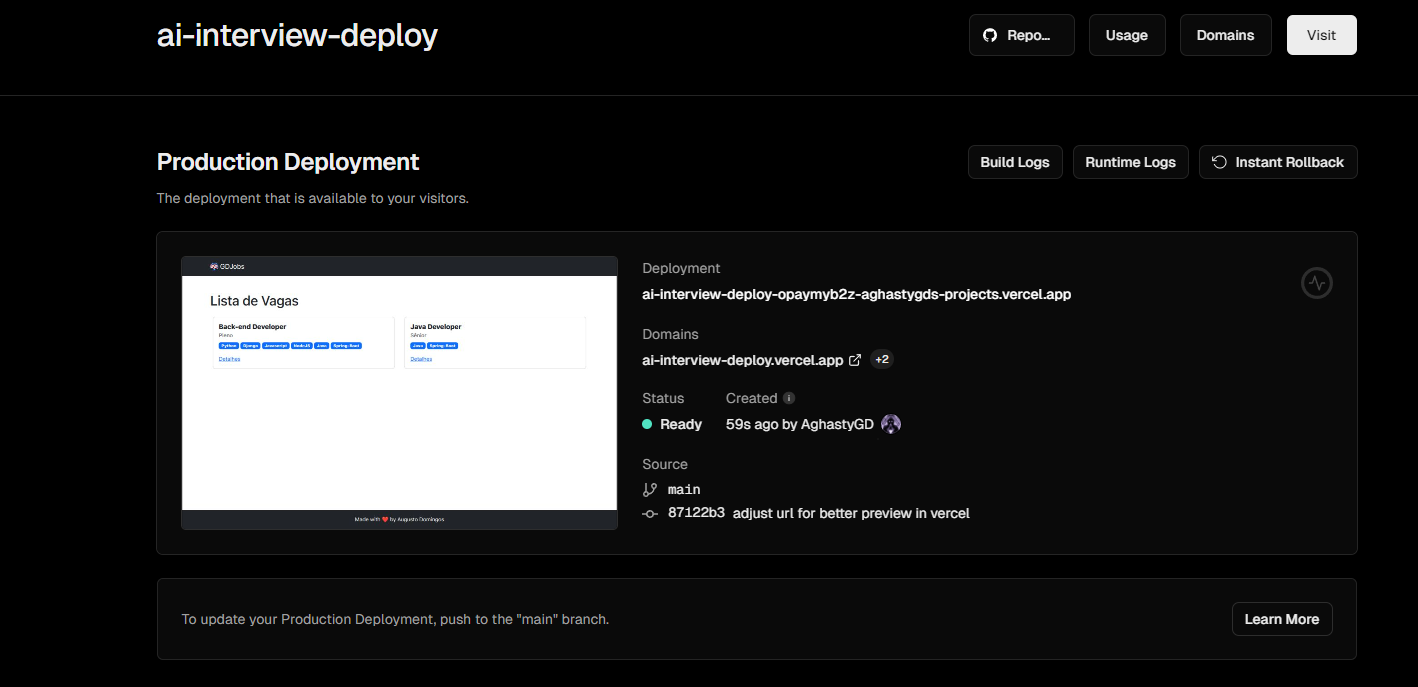Screen dimensions: 1418x687
Task: Open the main branch source link
Action: tap(684, 489)
